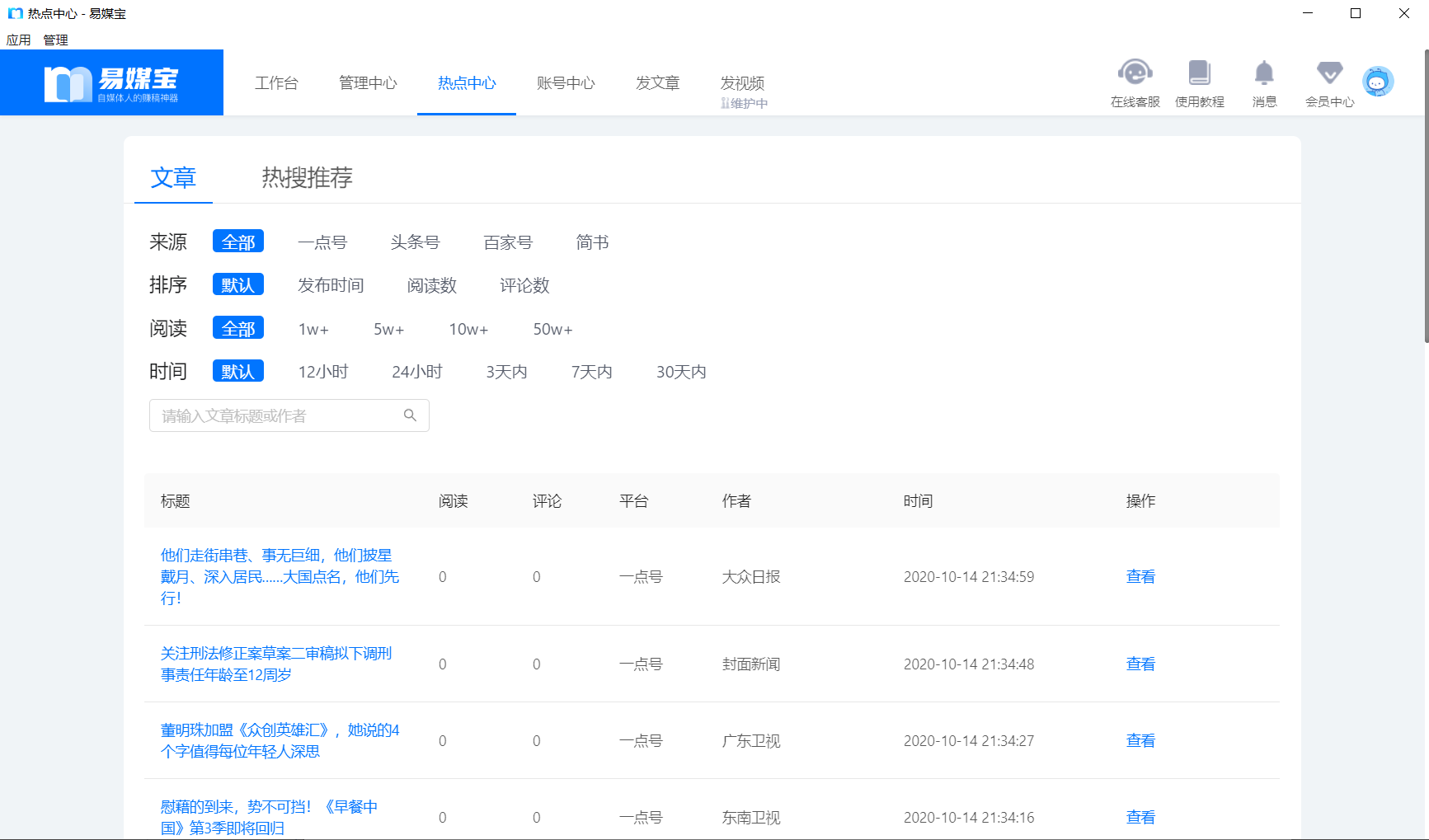Filter source by 一点号
The width and height of the screenshot is (1429, 840).
click(x=322, y=242)
